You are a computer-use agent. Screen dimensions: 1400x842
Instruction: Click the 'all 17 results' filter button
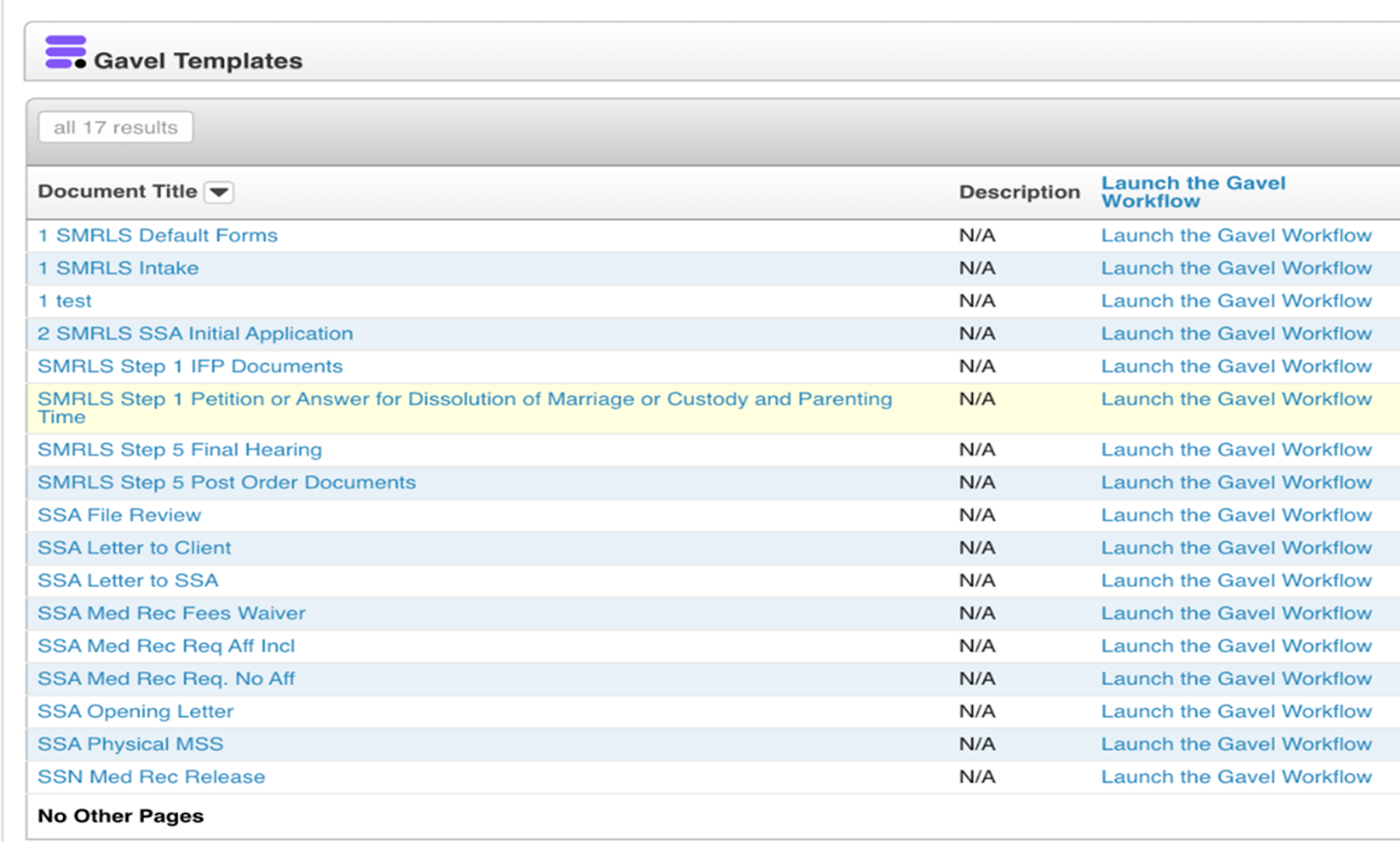115,127
